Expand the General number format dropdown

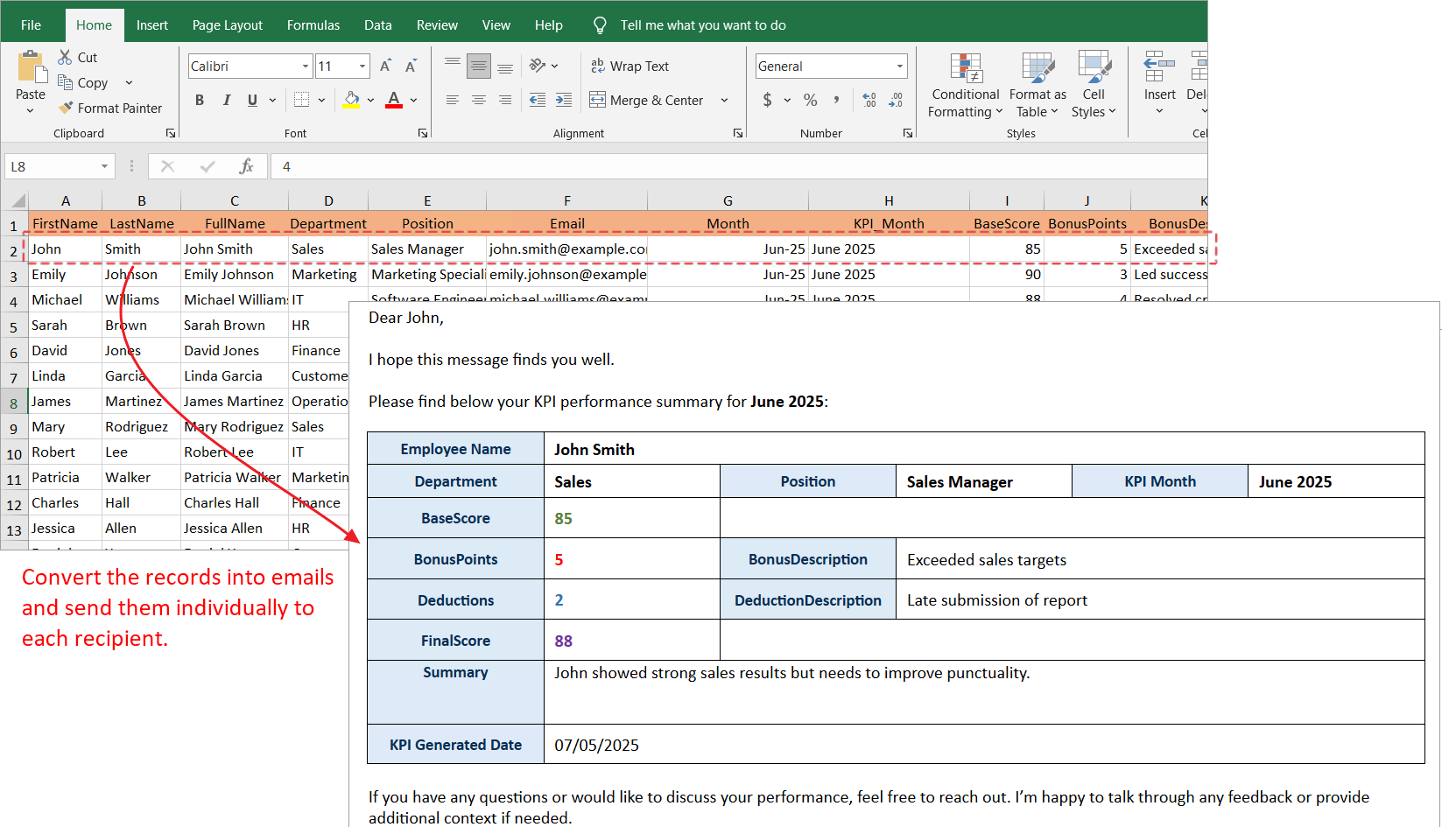point(900,66)
